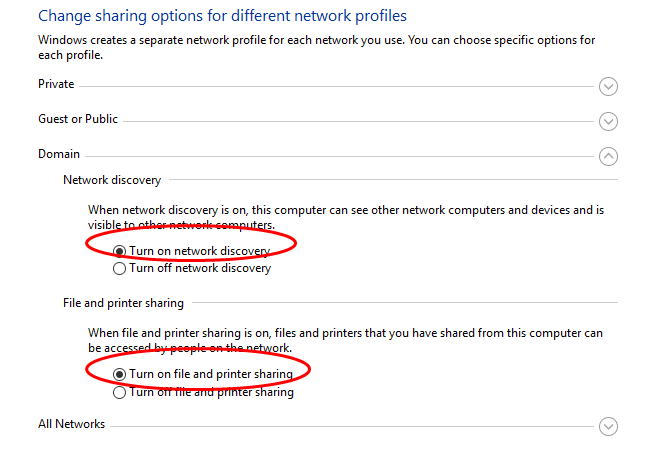This screenshot has height=459, width=649.
Task: Expand the Private profile chevron
Action: (608, 86)
